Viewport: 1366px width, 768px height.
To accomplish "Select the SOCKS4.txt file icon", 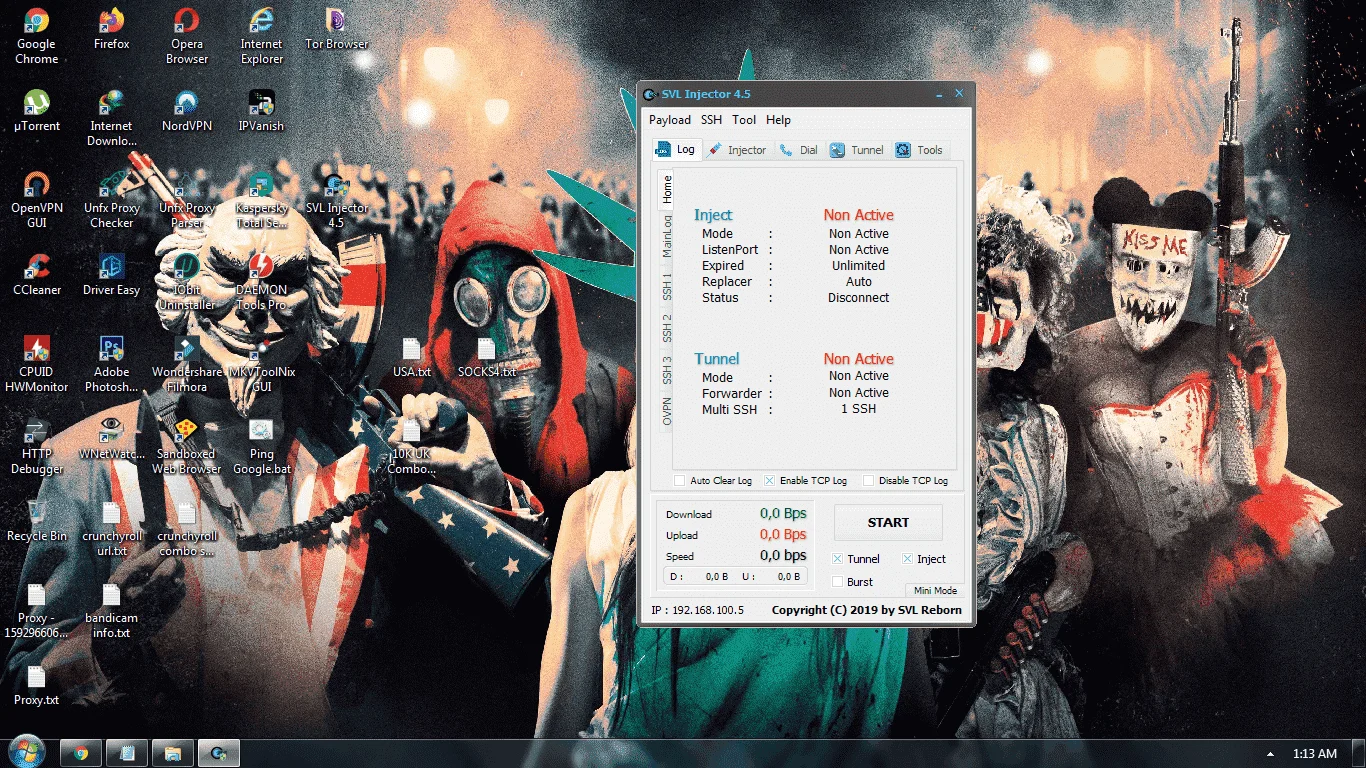I will coord(486,357).
